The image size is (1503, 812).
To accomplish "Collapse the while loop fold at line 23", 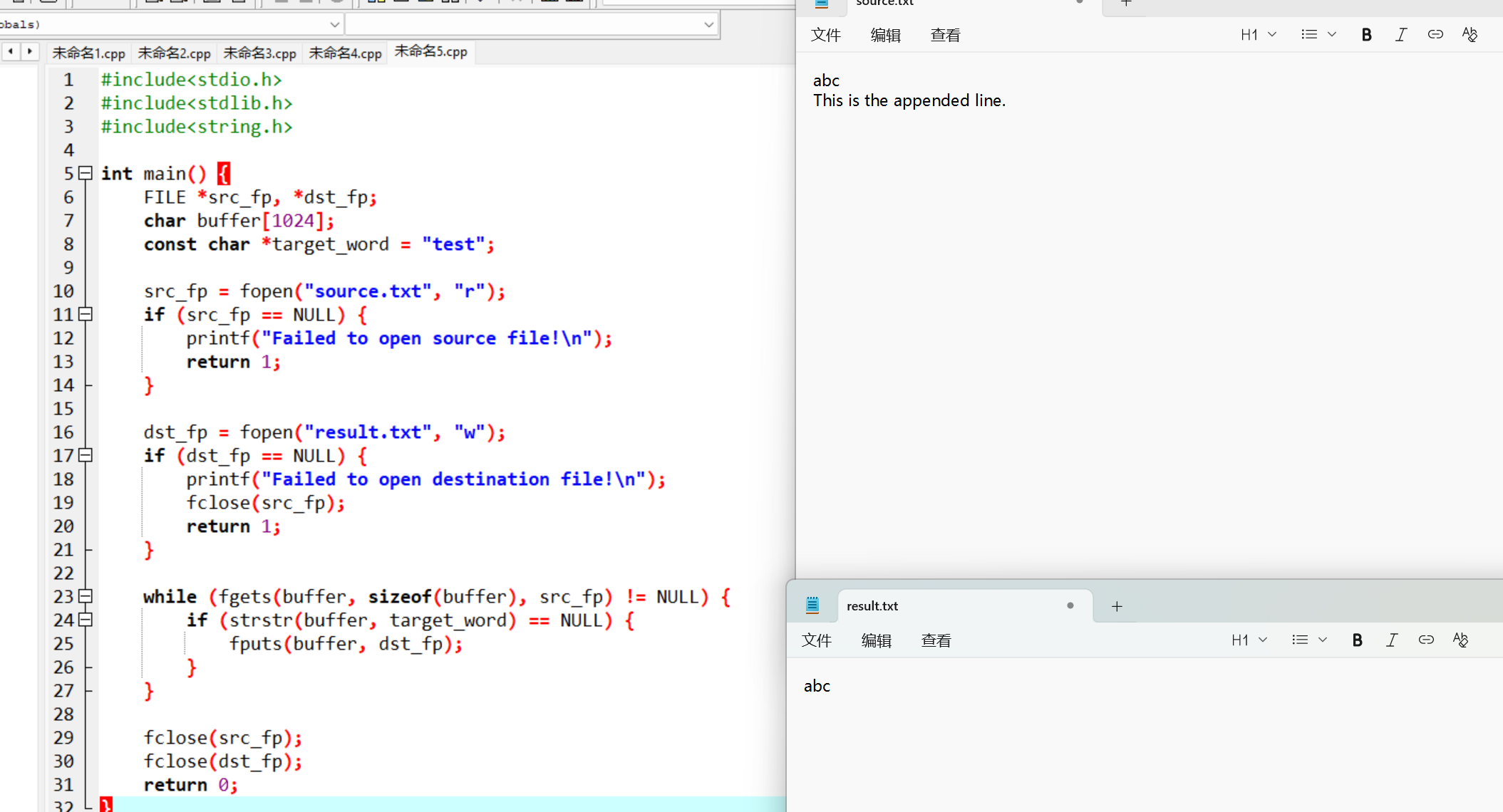I will [86, 596].
